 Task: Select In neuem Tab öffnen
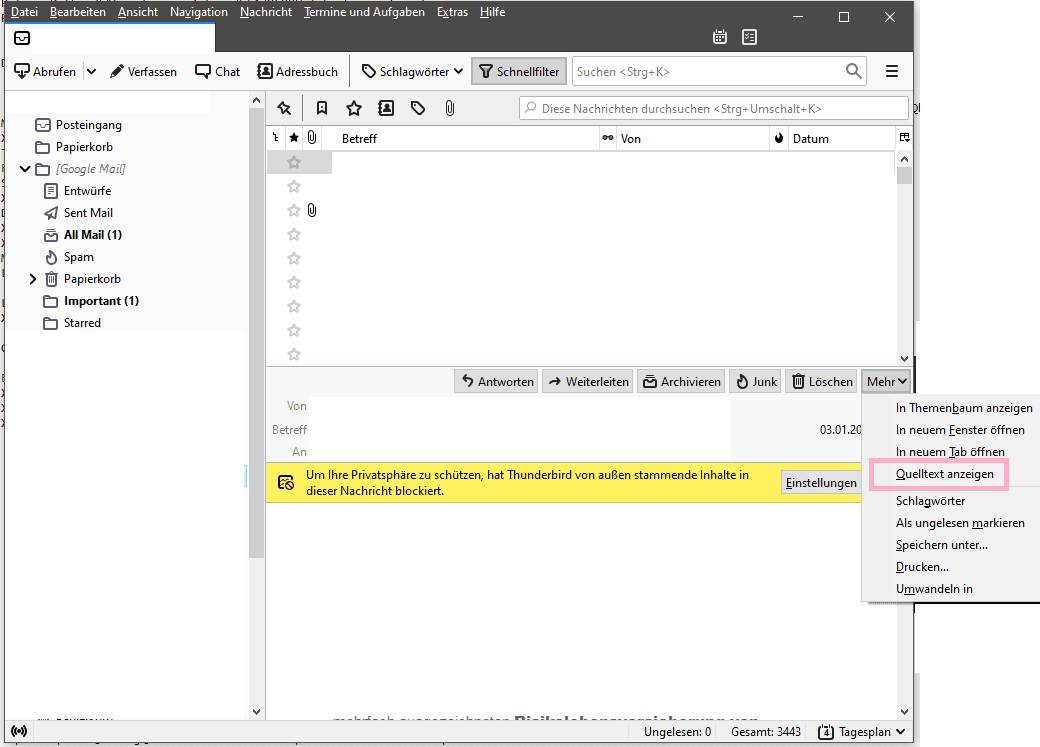point(950,452)
